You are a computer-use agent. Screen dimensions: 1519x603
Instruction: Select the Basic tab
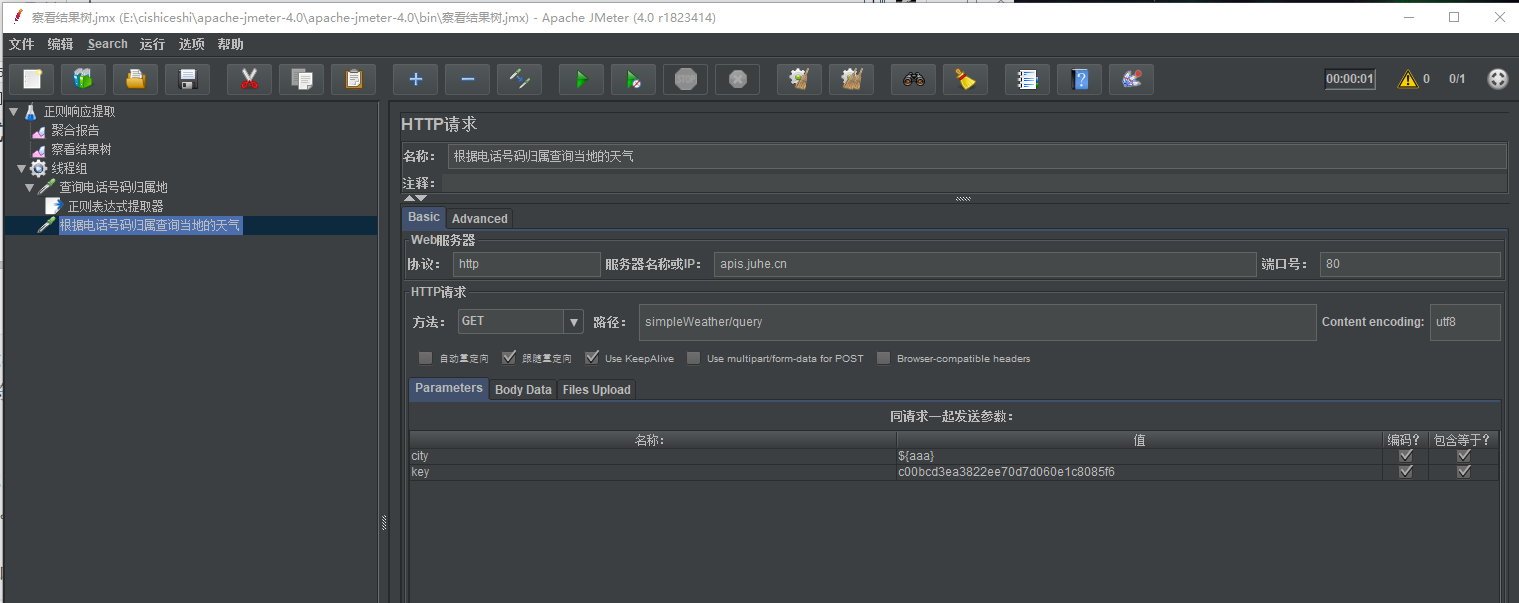click(423, 217)
